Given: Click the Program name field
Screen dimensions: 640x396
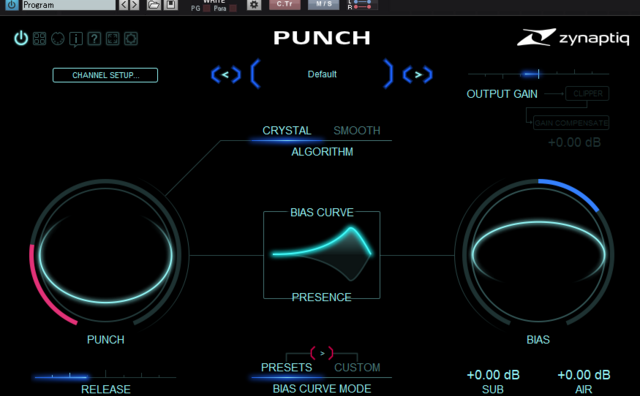Looking at the screenshot, I should pyautogui.click(x=69, y=5).
